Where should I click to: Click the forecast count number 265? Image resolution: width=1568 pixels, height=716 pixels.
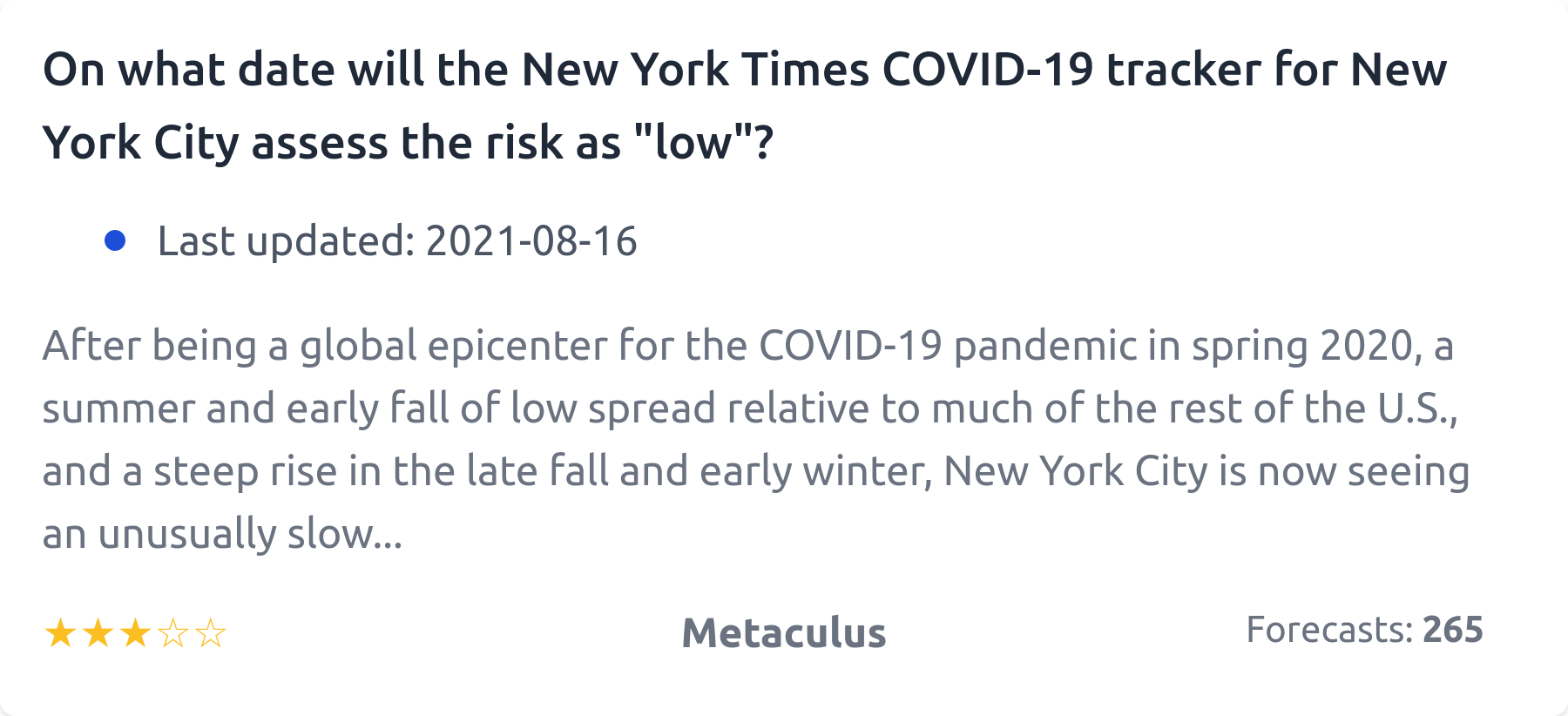[1452, 630]
